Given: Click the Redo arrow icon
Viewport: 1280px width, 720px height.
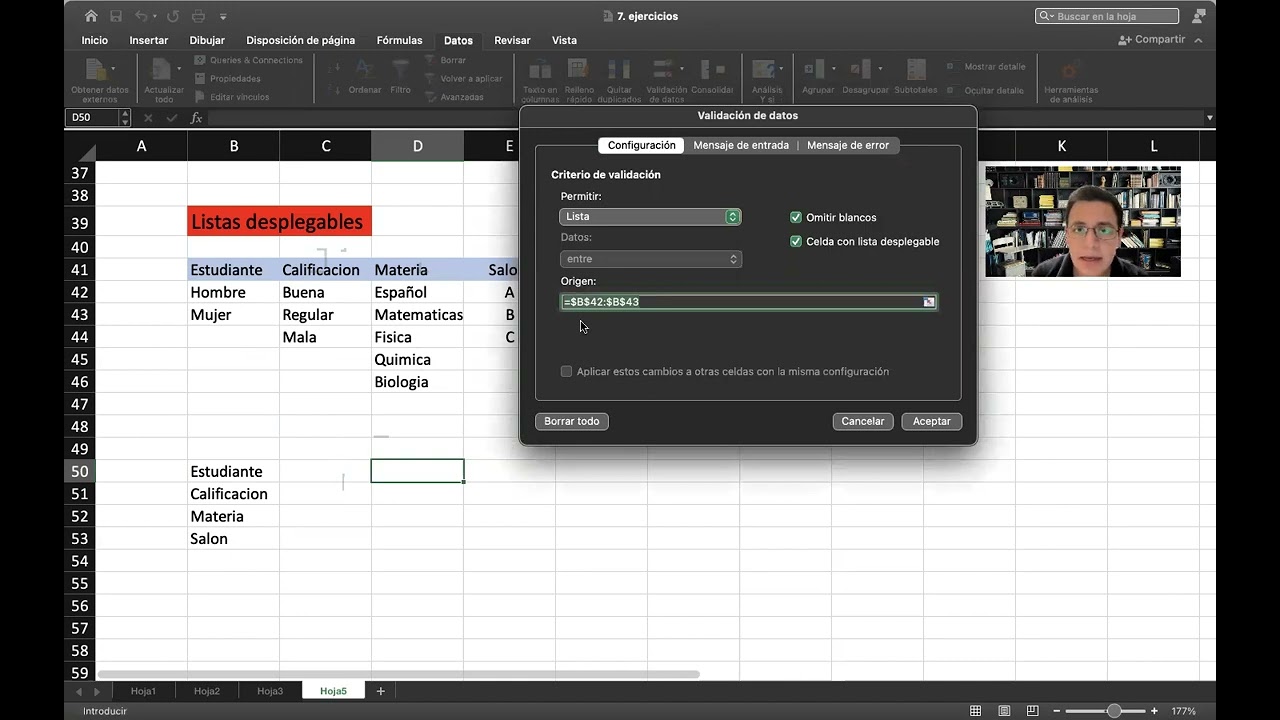Looking at the screenshot, I should [x=171, y=16].
